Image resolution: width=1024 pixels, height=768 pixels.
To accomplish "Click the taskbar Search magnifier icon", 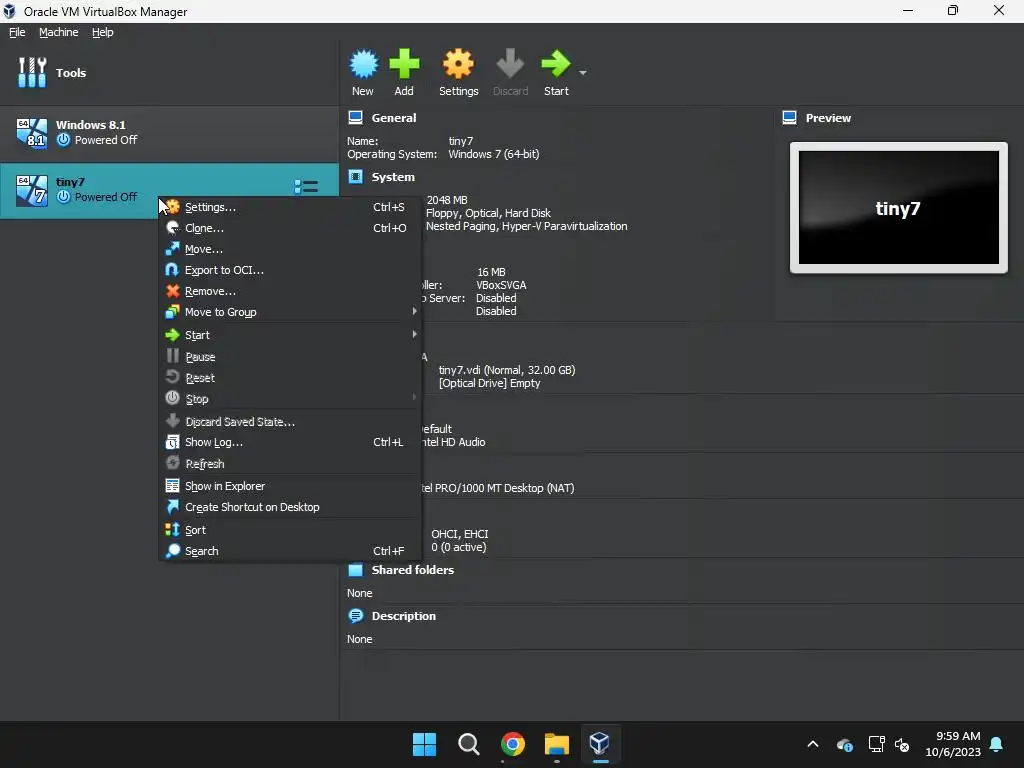I will tap(468, 744).
